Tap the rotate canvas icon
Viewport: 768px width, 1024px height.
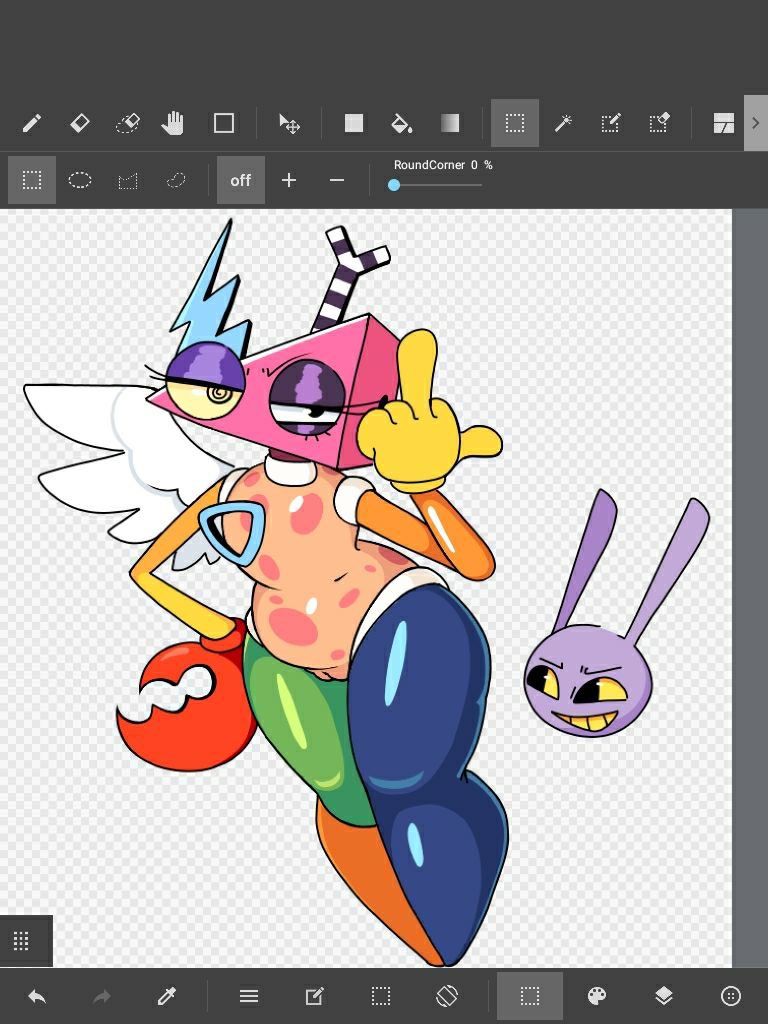447,996
